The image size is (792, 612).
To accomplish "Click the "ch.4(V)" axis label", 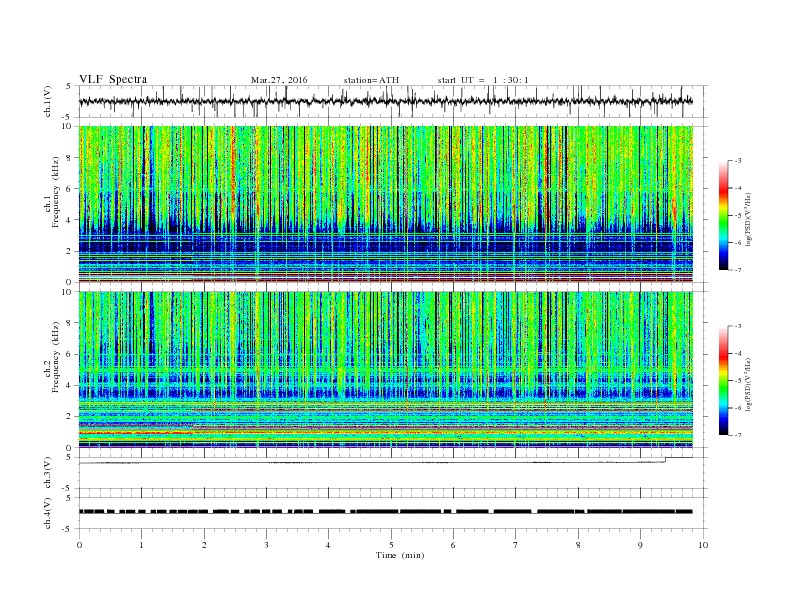I will click(48, 513).
